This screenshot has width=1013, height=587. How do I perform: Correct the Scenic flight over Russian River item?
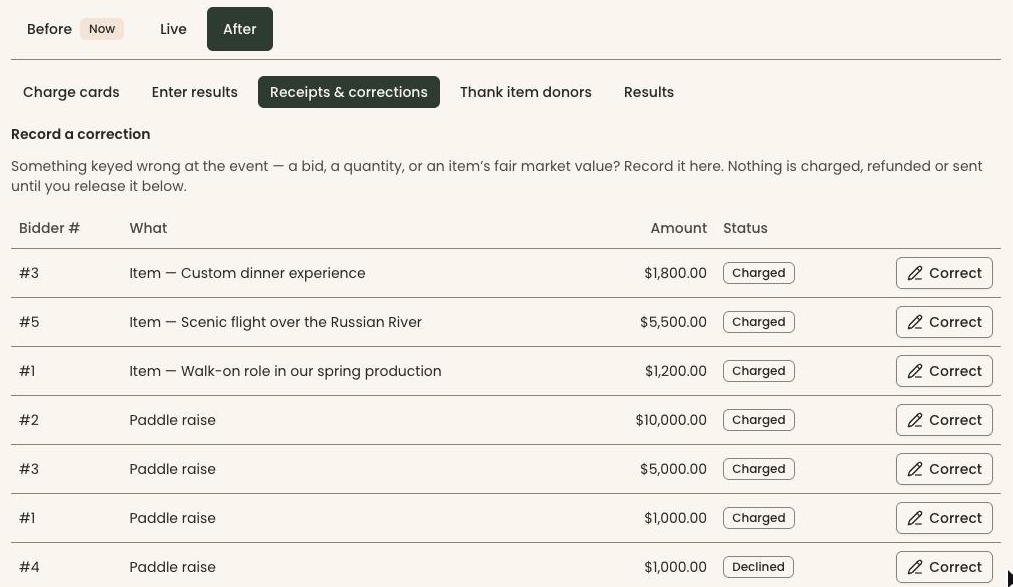click(x=944, y=322)
